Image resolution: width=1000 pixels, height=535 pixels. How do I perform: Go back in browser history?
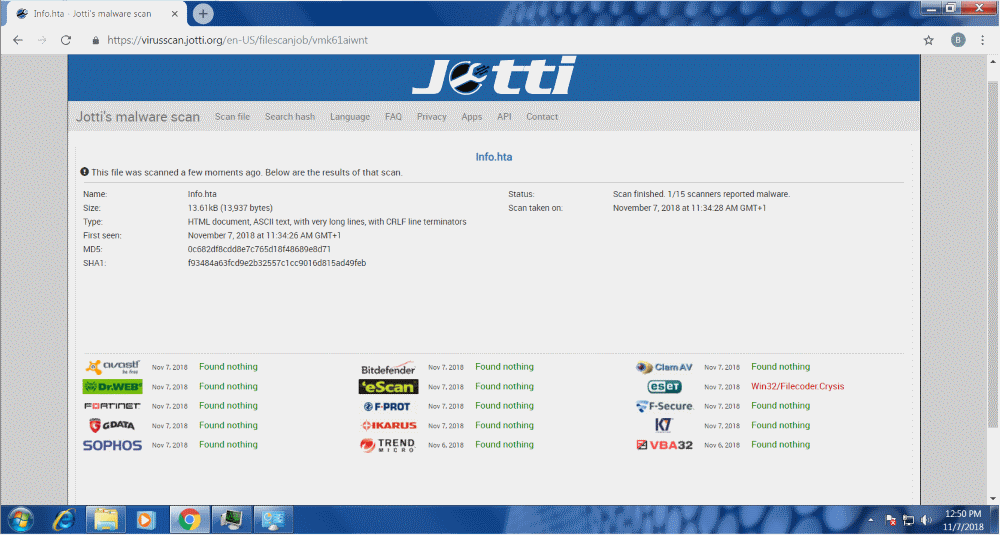tap(18, 40)
